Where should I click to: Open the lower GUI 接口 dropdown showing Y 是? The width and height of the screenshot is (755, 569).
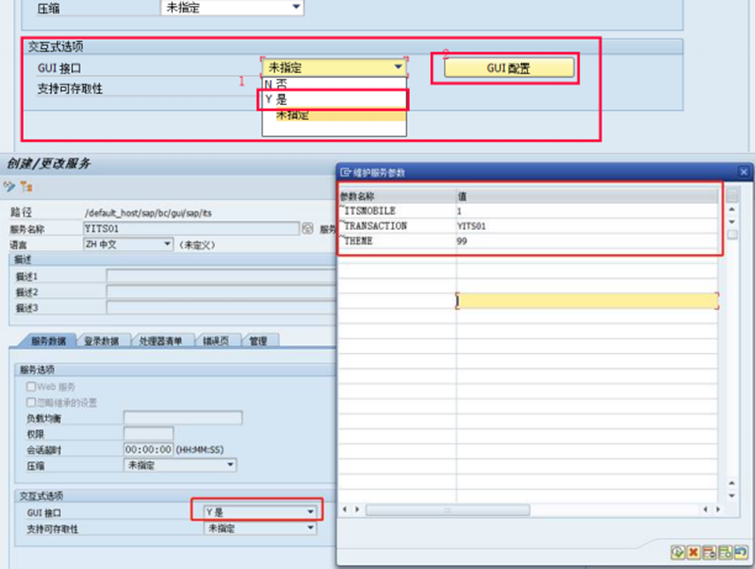tap(260, 512)
